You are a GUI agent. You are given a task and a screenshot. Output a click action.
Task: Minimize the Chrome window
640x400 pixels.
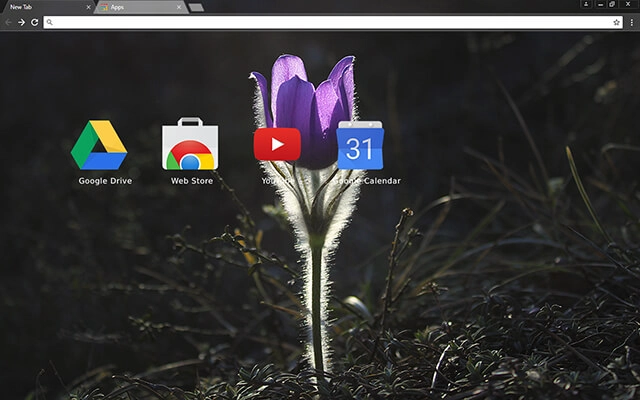[600, 4]
